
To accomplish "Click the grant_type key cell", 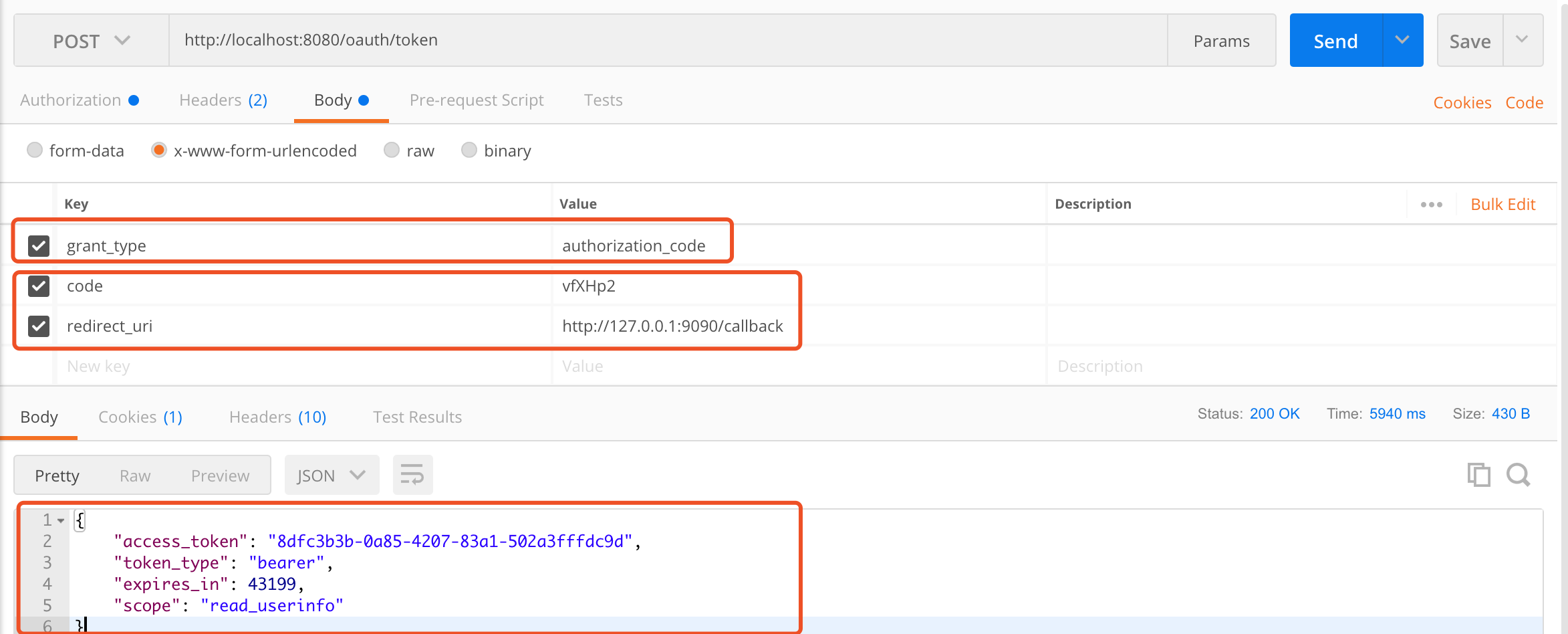I will click(x=304, y=245).
